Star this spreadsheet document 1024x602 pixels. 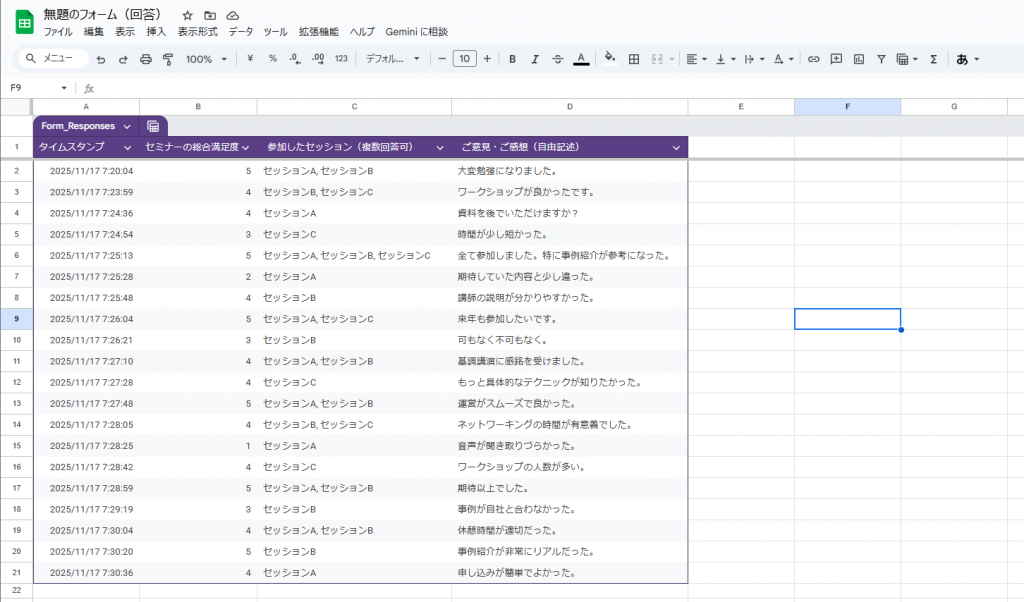tap(187, 16)
